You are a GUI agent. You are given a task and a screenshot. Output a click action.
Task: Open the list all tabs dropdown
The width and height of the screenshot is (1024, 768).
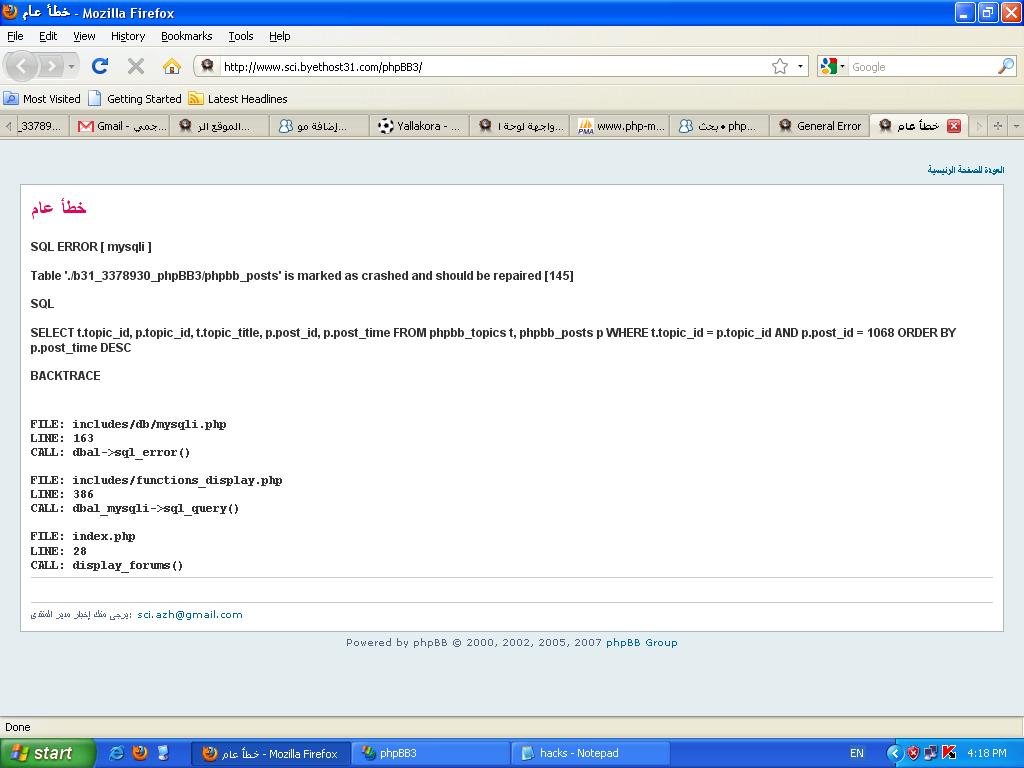click(x=1016, y=126)
